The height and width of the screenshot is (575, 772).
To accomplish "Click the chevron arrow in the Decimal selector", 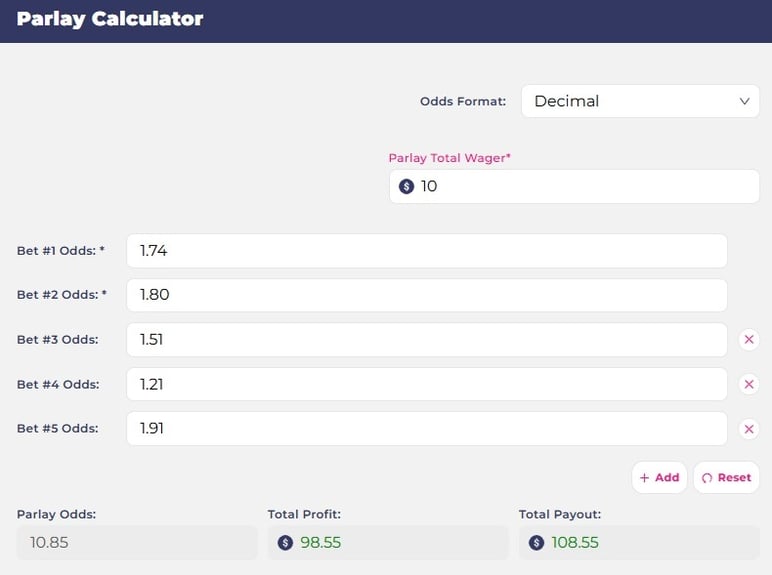I will [744, 101].
